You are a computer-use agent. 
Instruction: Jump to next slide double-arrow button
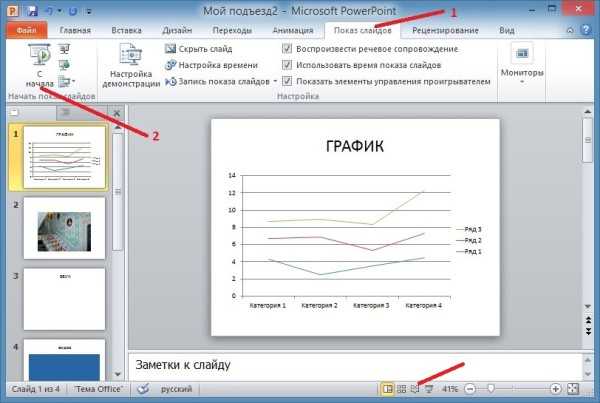click(x=588, y=331)
